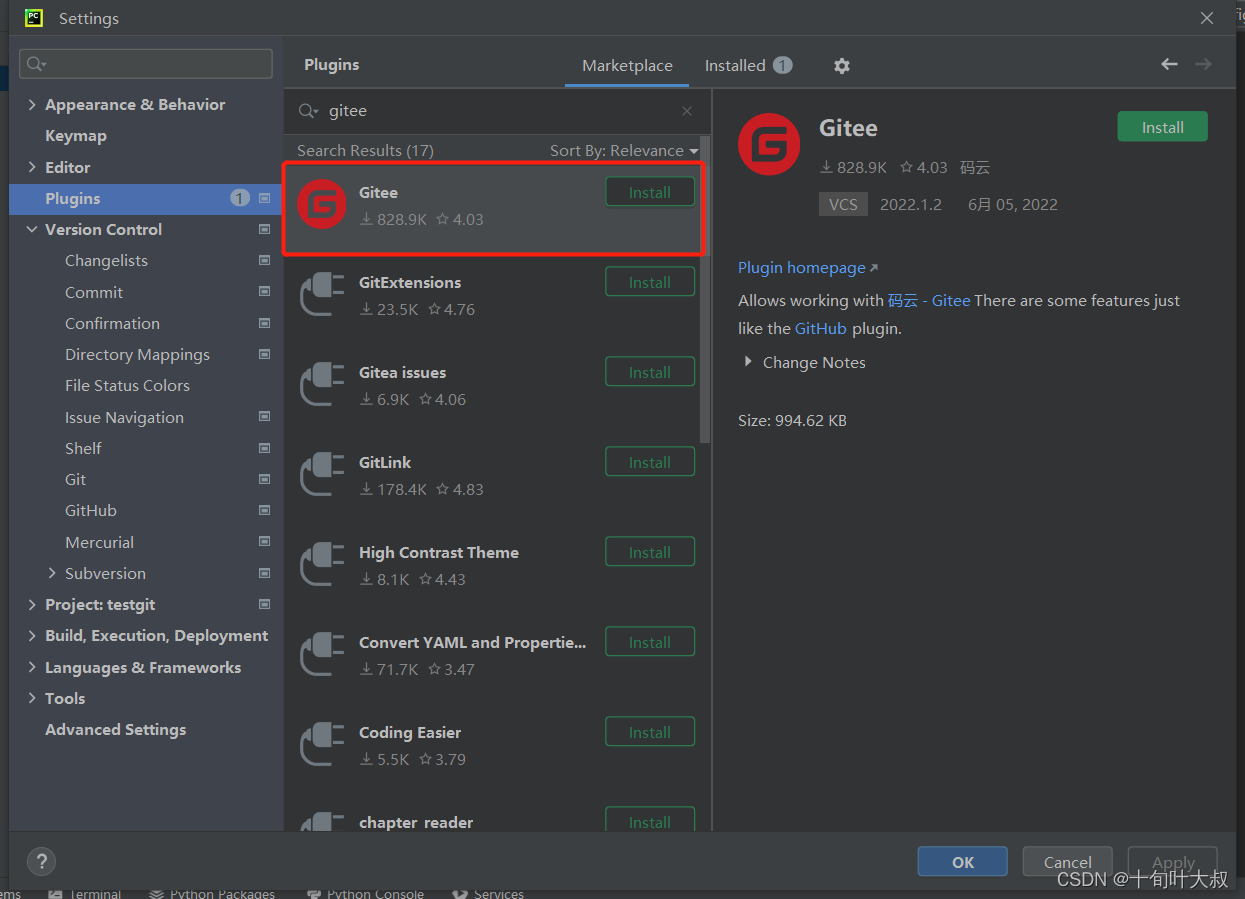Open the Mercurial settings page
The image size is (1245, 899).
tap(99, 542)
